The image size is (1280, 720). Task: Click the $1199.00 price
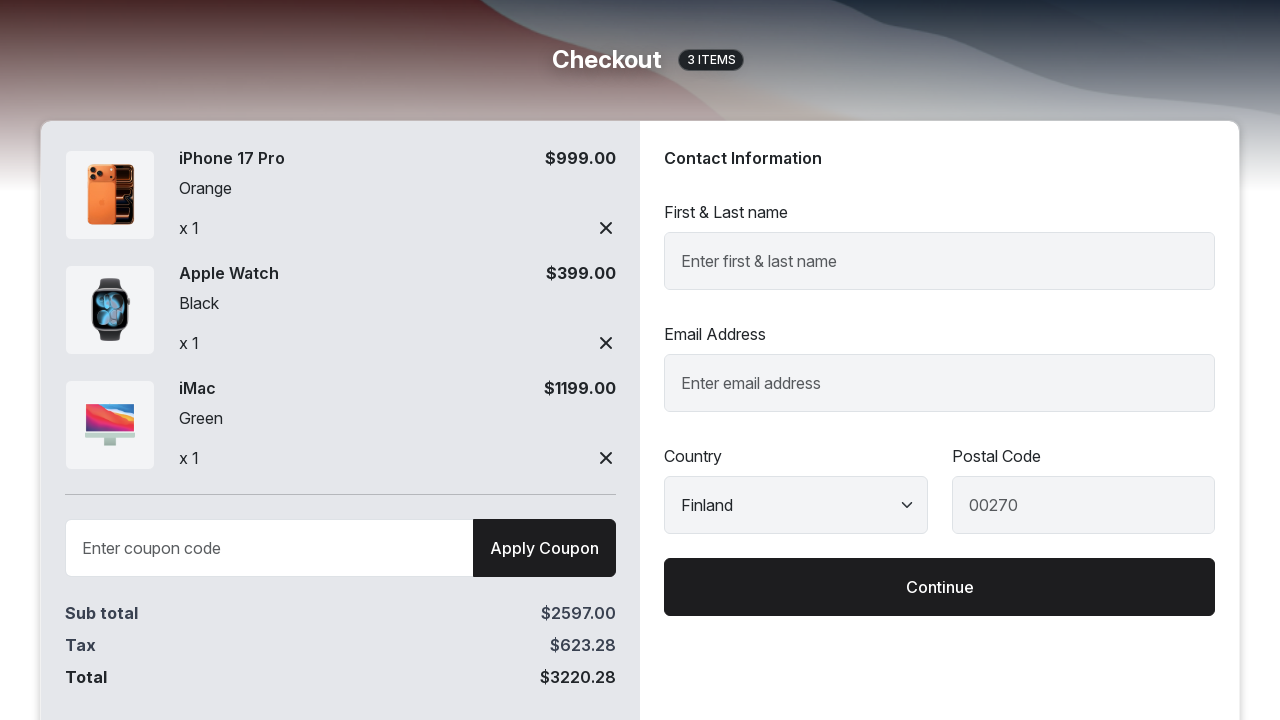point(580,388)
